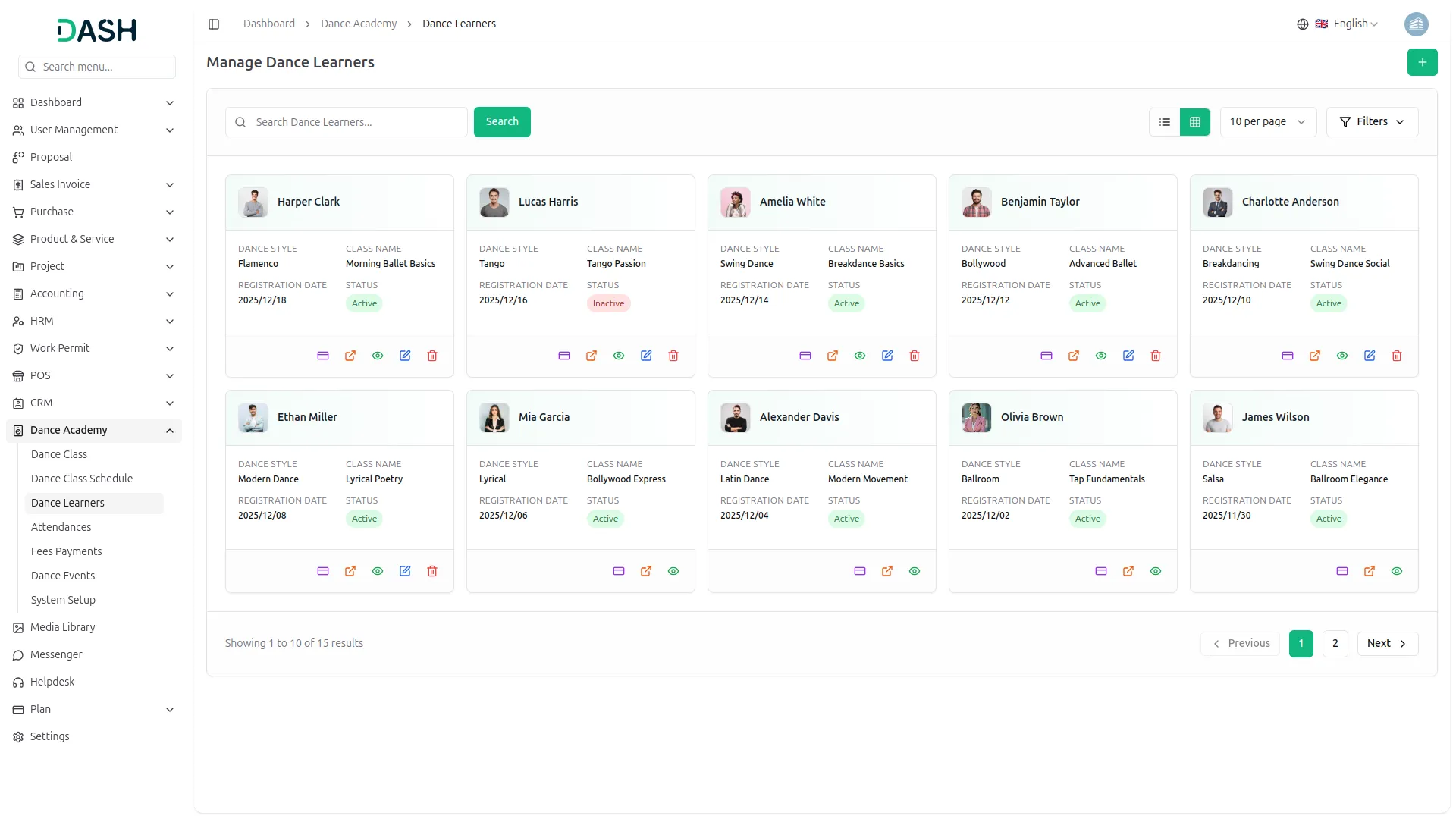Open payment icon on Amelia White's card
This screenshot has width=1456, height=819.
(x=805, y=356)
